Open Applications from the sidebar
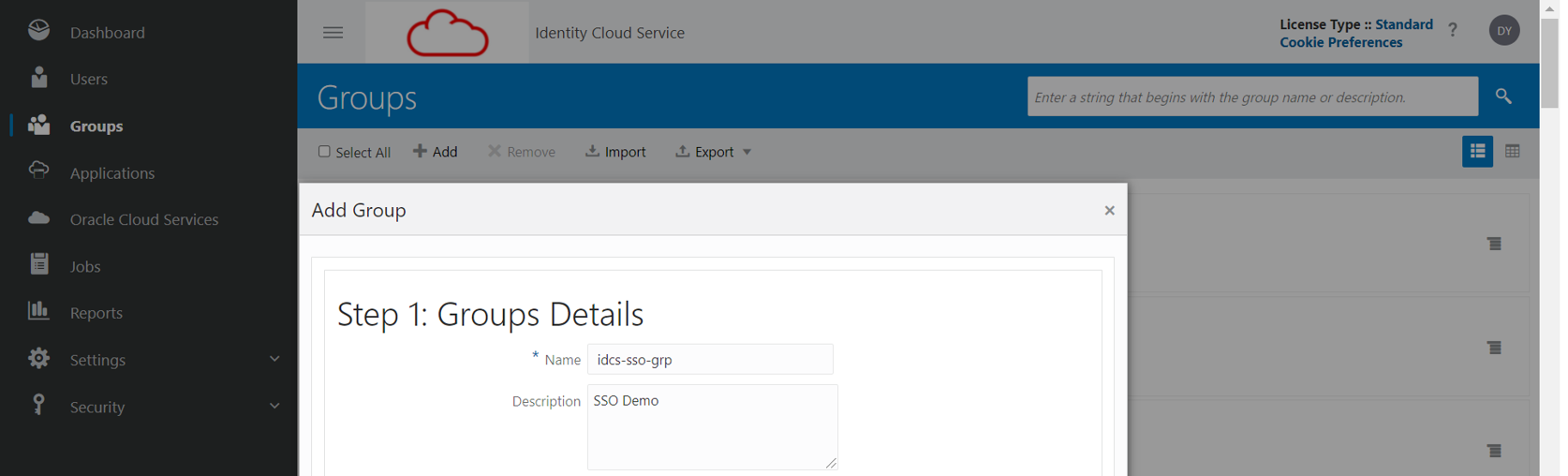Screen dimensions: 1568x476 pyautogui.click(x=112, y=173)
